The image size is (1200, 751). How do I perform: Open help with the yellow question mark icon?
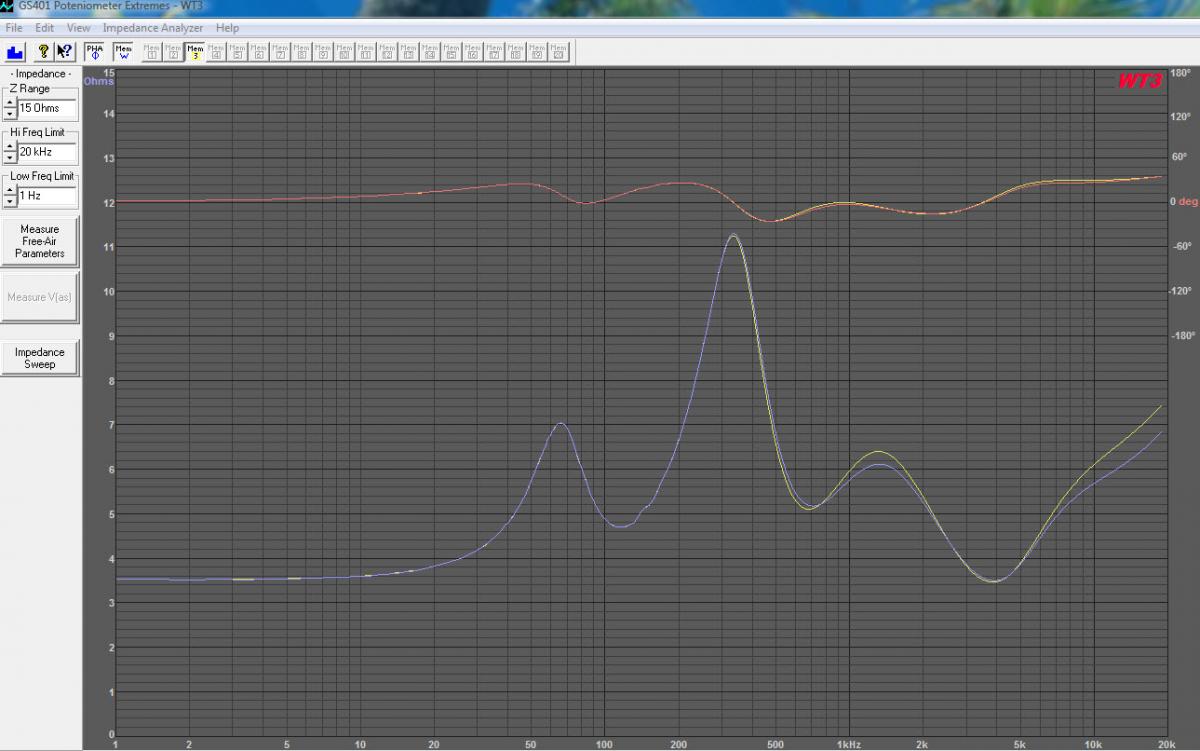44,51
